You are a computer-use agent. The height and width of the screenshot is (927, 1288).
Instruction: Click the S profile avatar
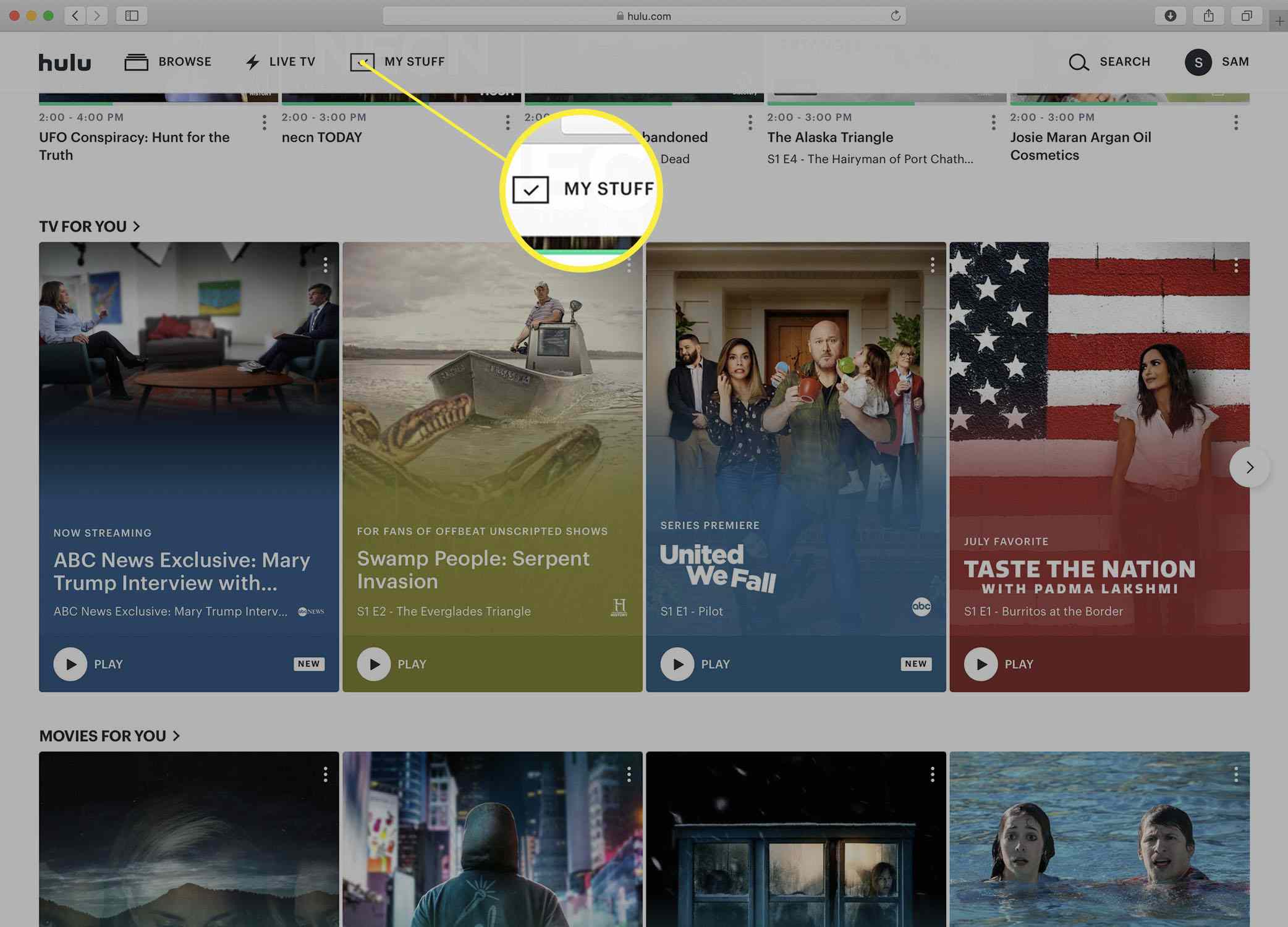pos(1198,62)
